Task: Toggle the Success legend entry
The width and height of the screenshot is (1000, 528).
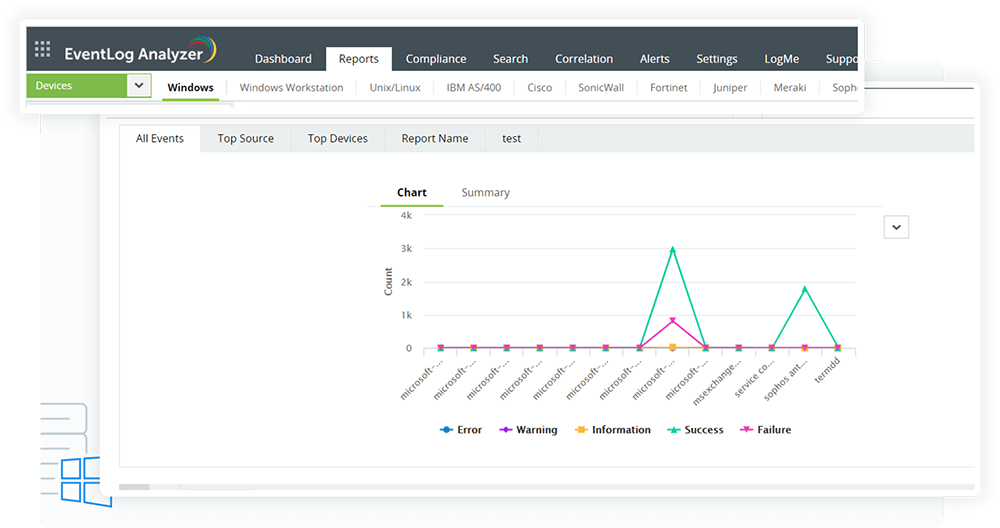Action: (x=699, y=430)
